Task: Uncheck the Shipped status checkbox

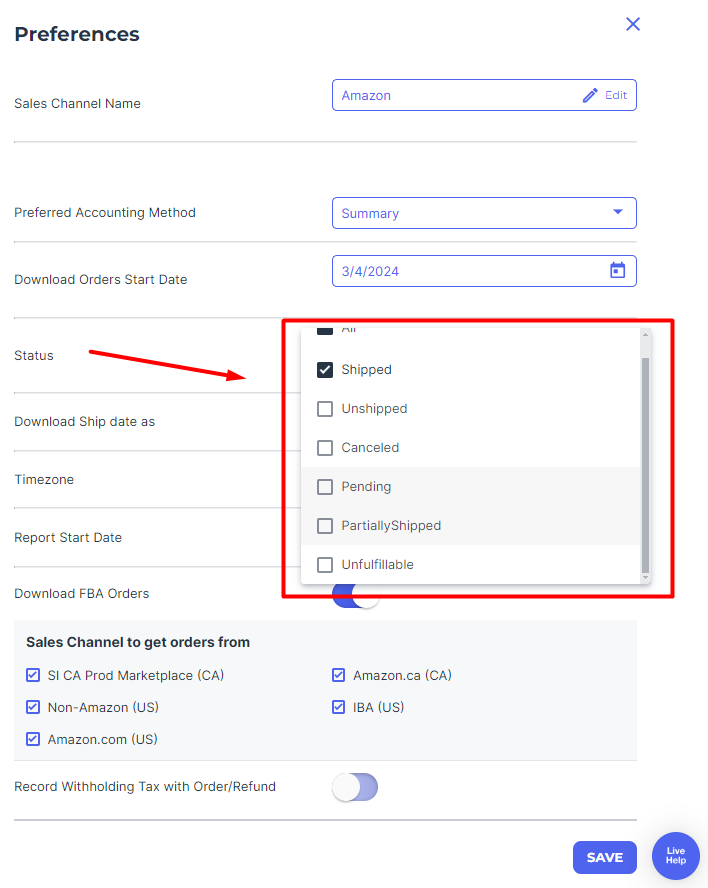Action: [x=325, y=370]
